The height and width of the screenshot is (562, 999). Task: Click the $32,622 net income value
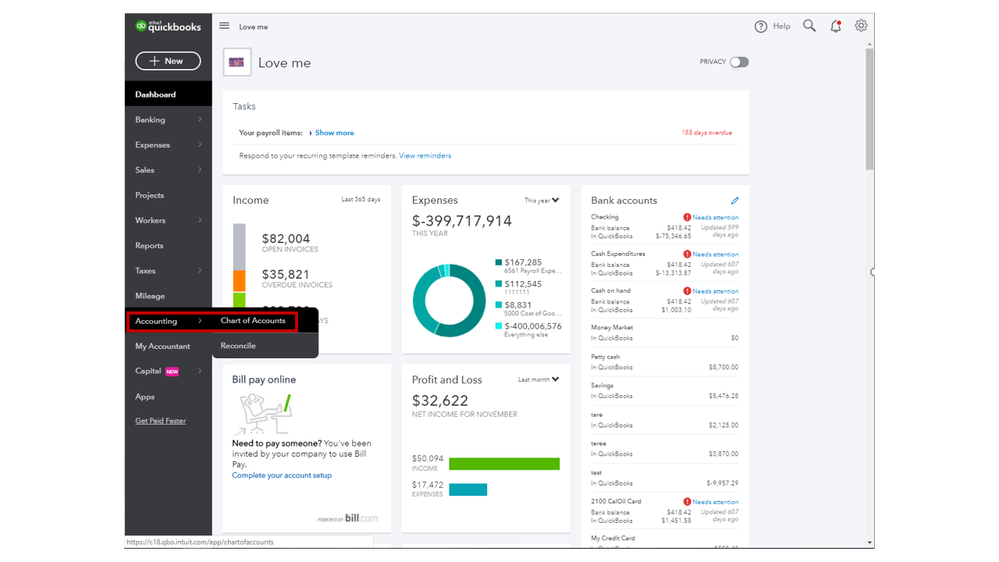[440, 401]
